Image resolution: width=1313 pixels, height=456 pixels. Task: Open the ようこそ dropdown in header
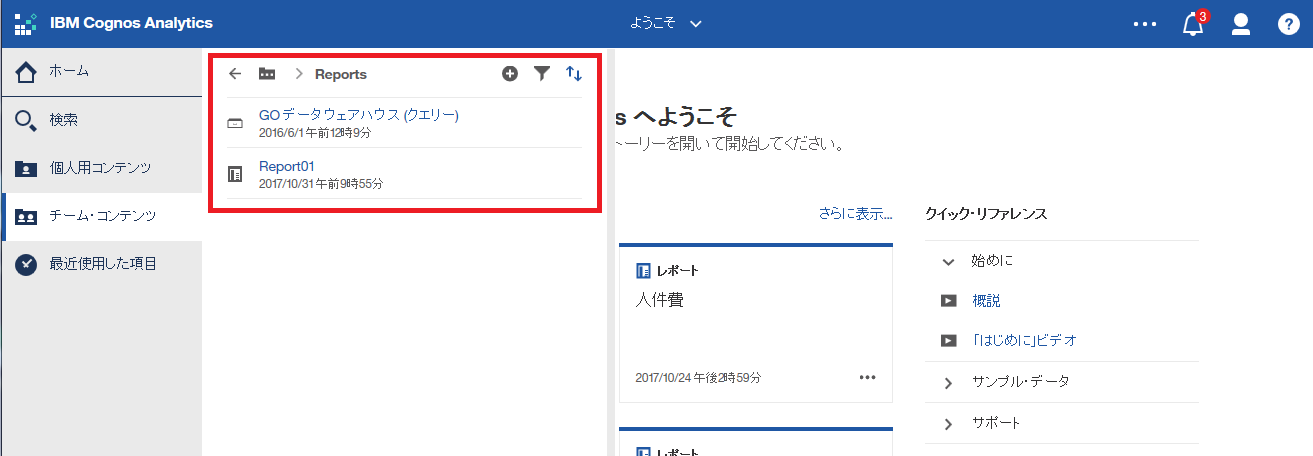tap(666, 23)
